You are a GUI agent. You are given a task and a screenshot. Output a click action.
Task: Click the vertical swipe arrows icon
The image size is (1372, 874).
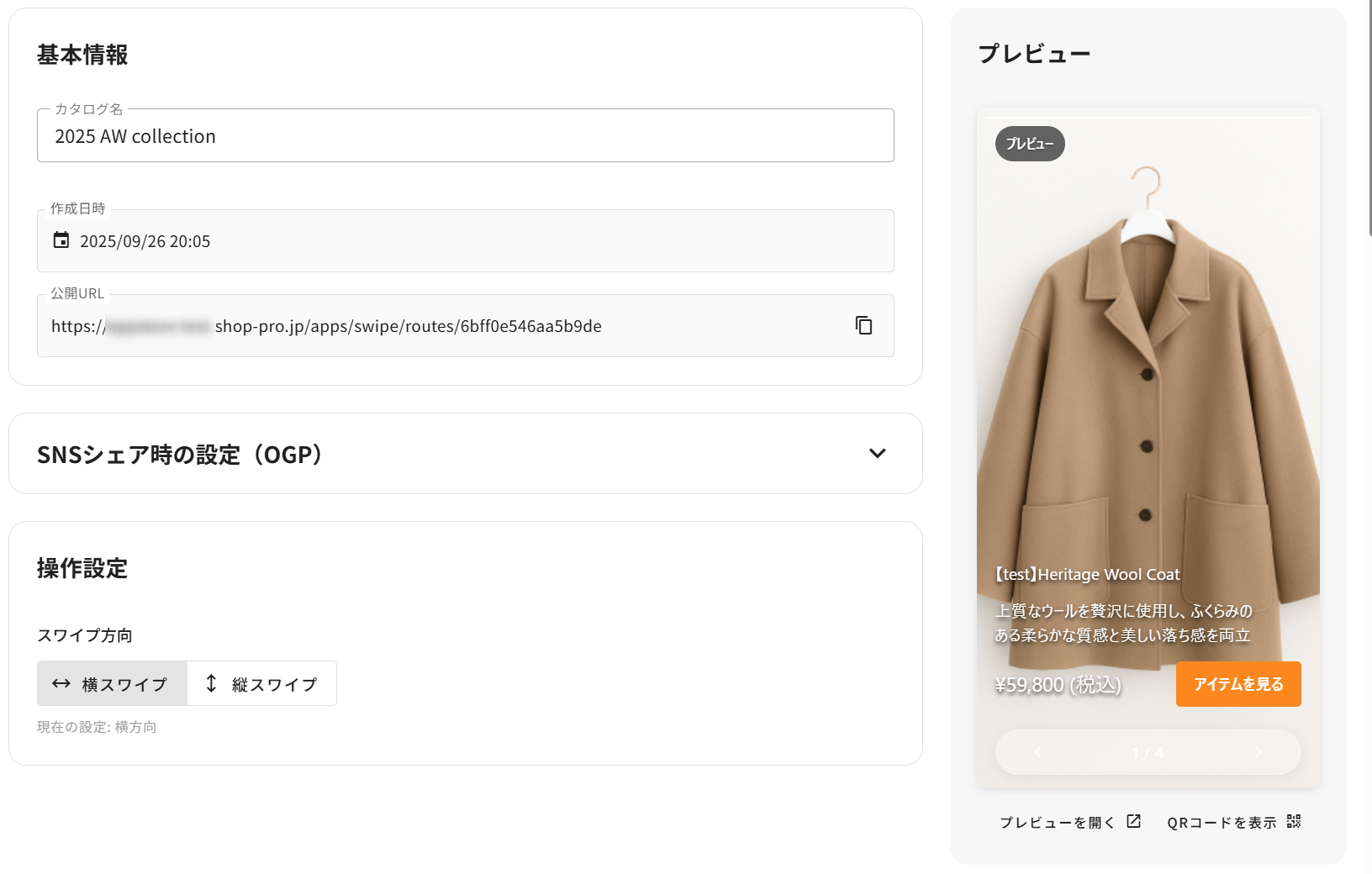point(211,684)
